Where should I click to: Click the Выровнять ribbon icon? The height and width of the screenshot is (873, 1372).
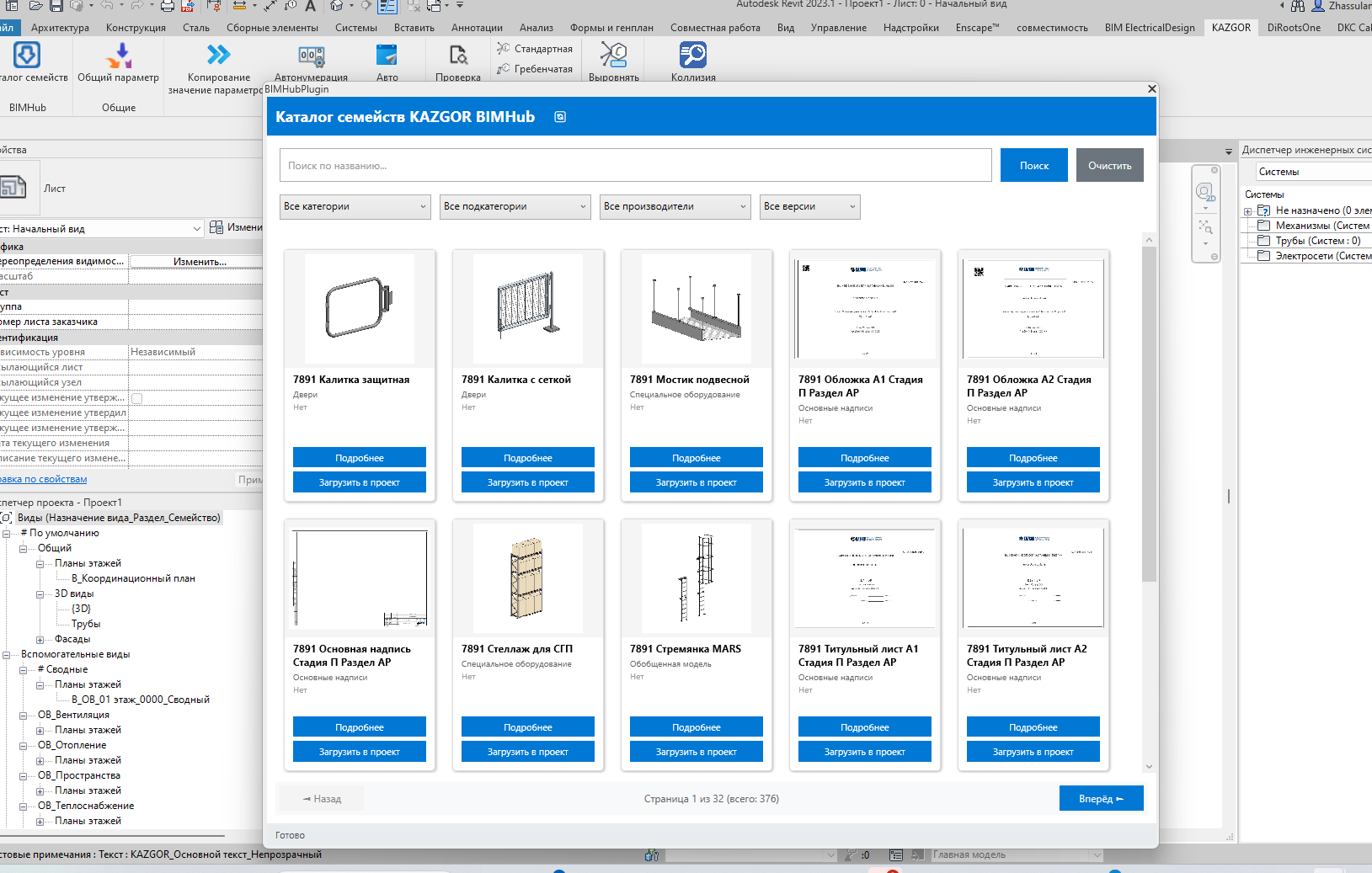pos(613,56)
